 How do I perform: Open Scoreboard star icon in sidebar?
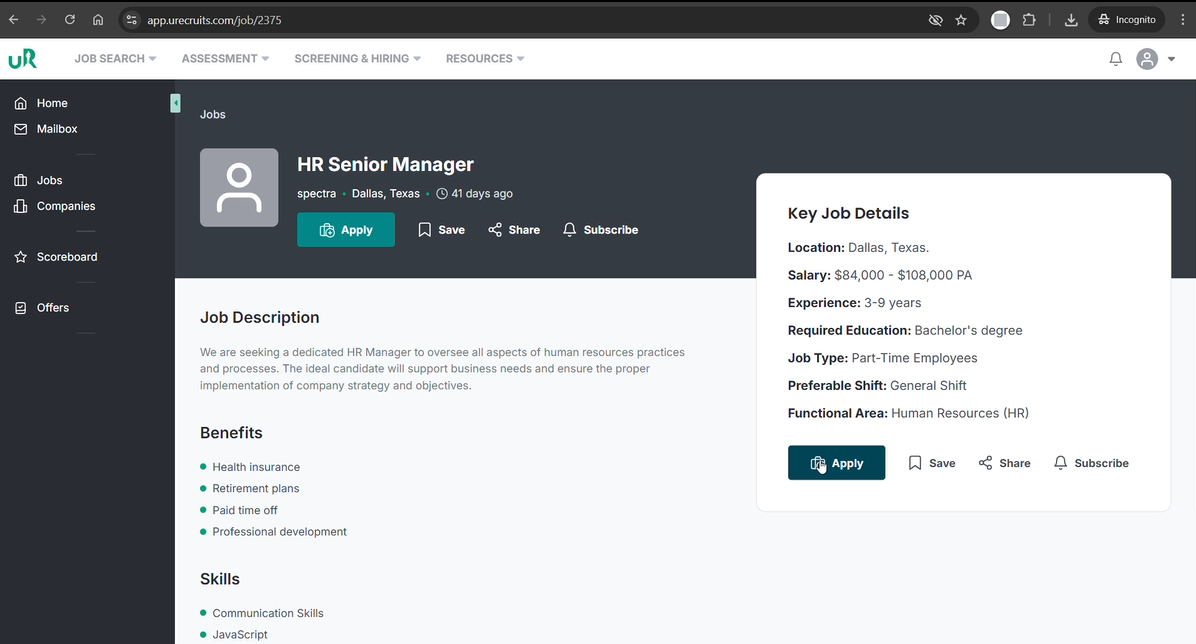(x=21, y=257)
